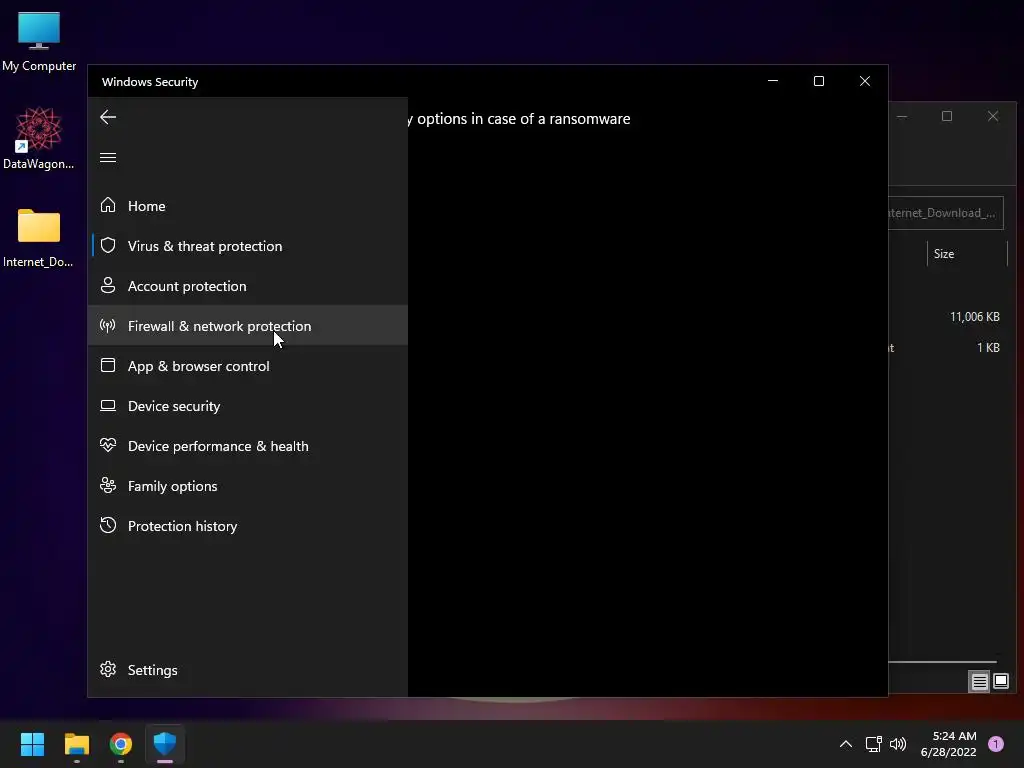Click the Settings gear icon

(108, 669)
